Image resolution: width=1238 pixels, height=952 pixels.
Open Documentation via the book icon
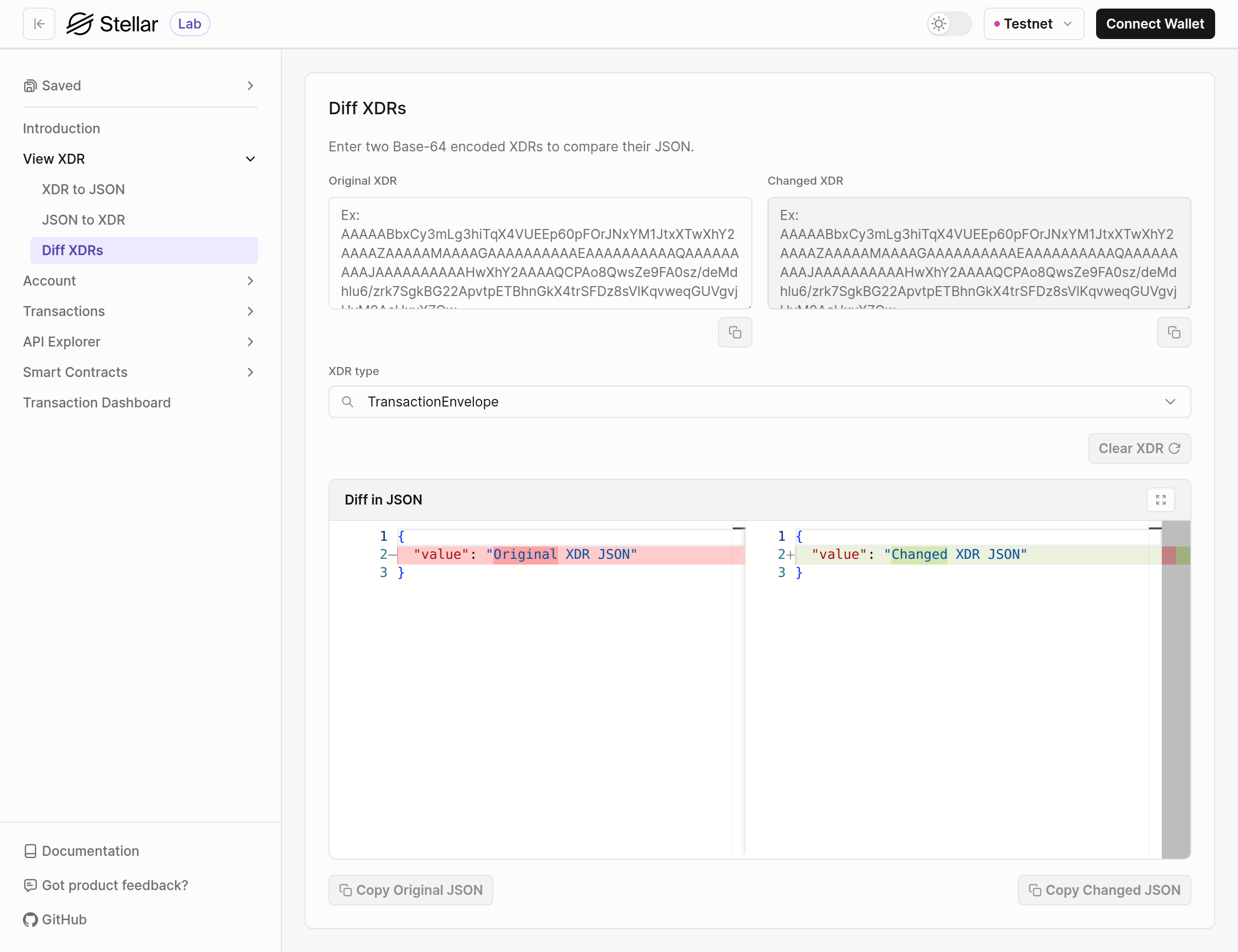tap(30, 851)
